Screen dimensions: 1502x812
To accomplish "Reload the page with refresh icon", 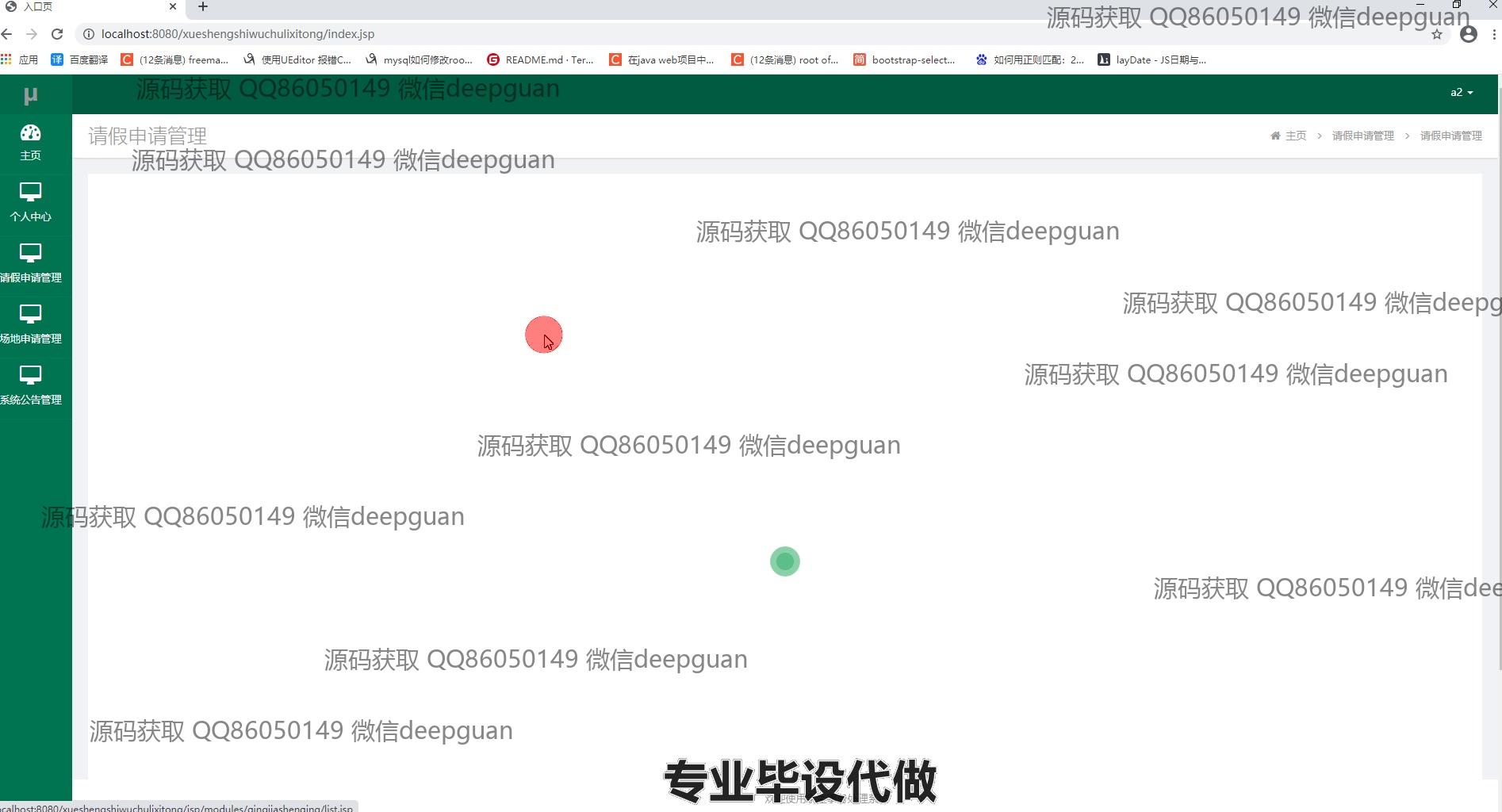I will pos(57,34).
